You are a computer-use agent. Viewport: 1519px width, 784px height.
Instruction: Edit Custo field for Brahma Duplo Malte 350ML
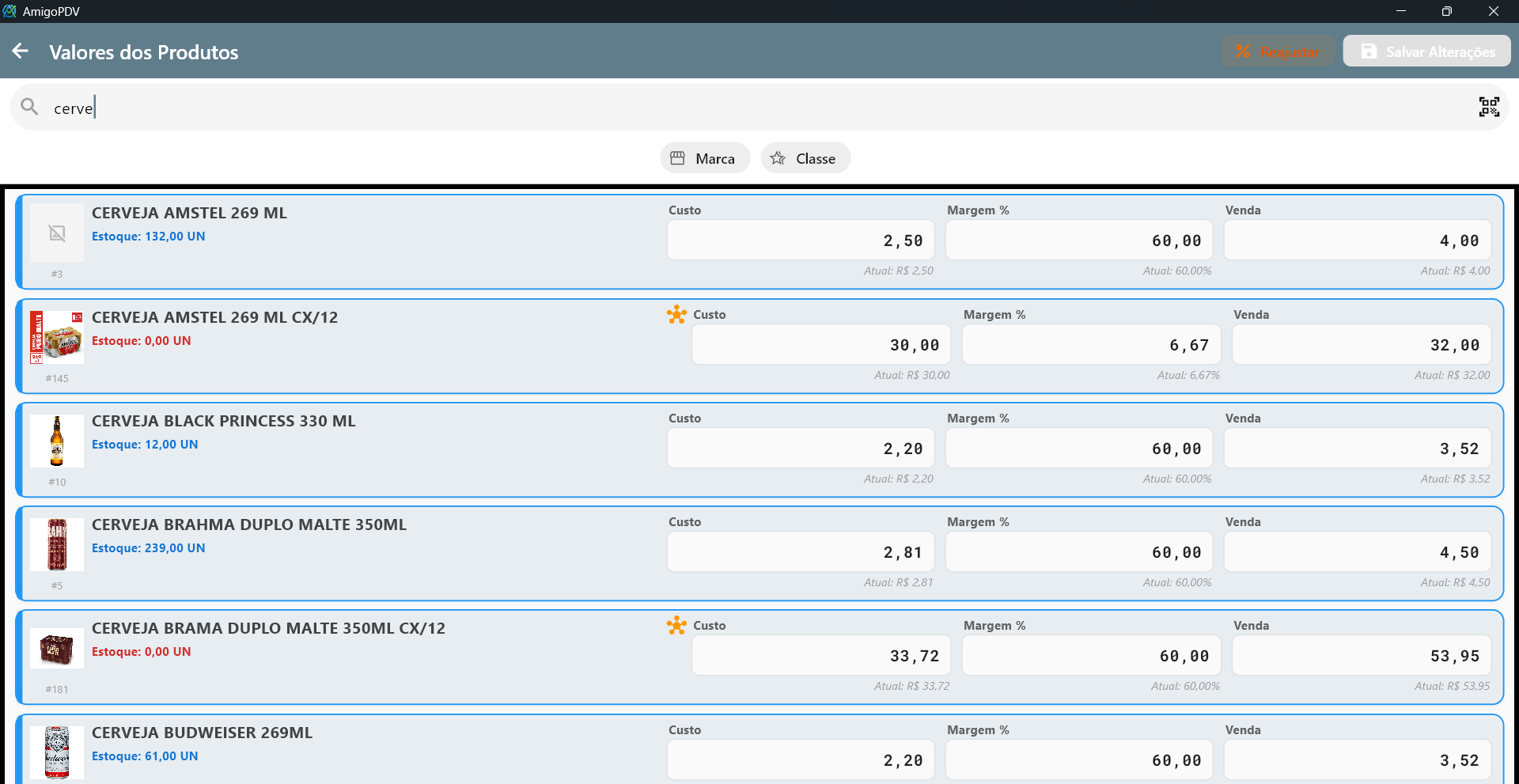(801, 552)
